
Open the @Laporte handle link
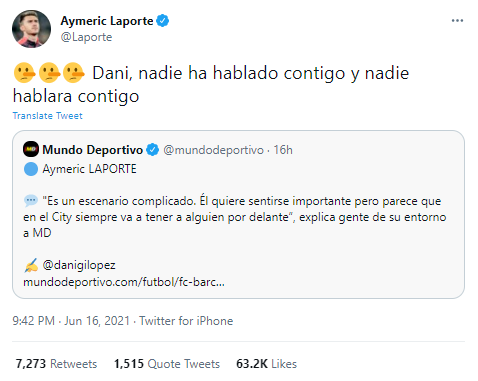[x=86, y=37]
